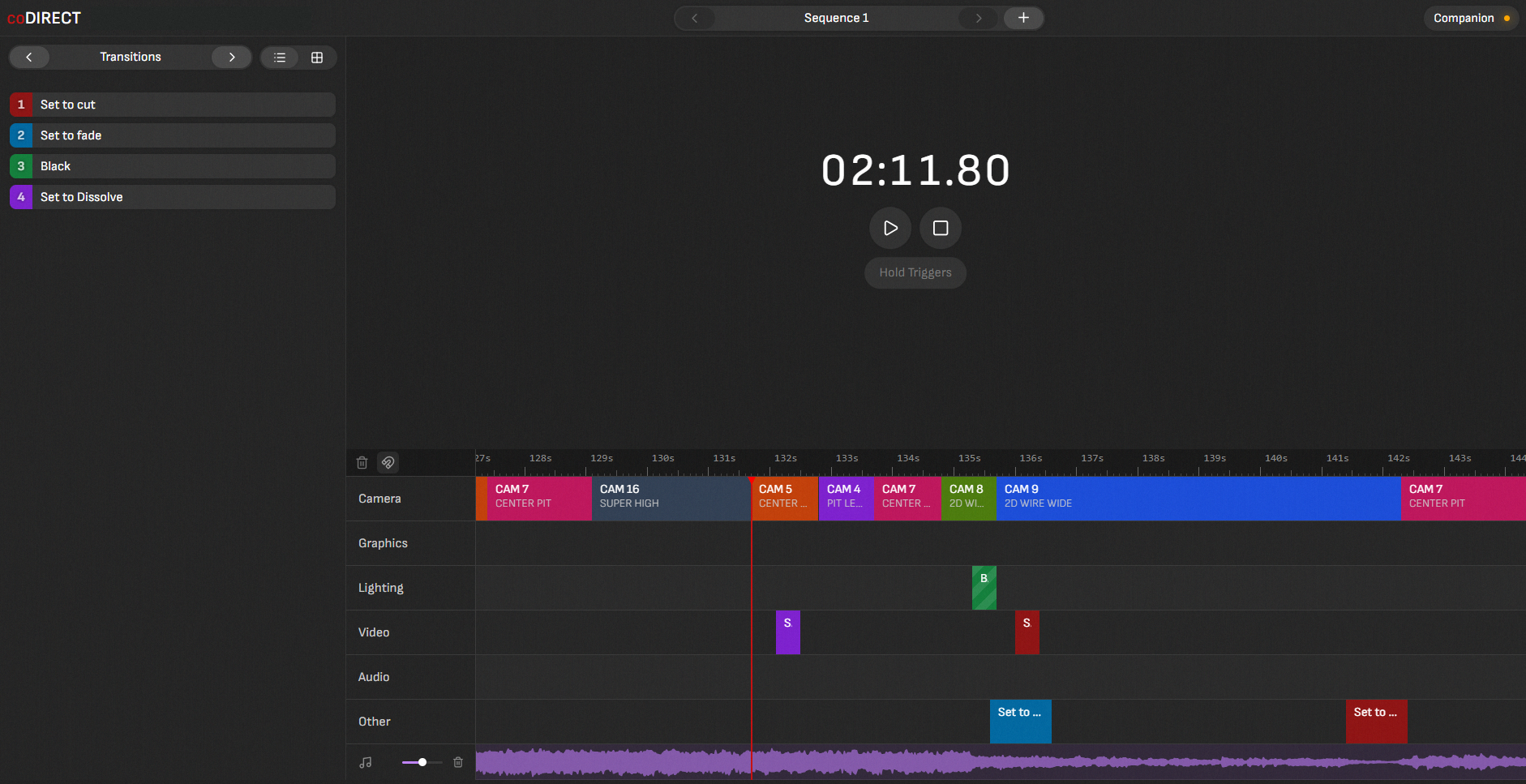Toggle the timeline snap magnet icon
This screenshot has width=1526, height=784.
[x=388, y=463]
